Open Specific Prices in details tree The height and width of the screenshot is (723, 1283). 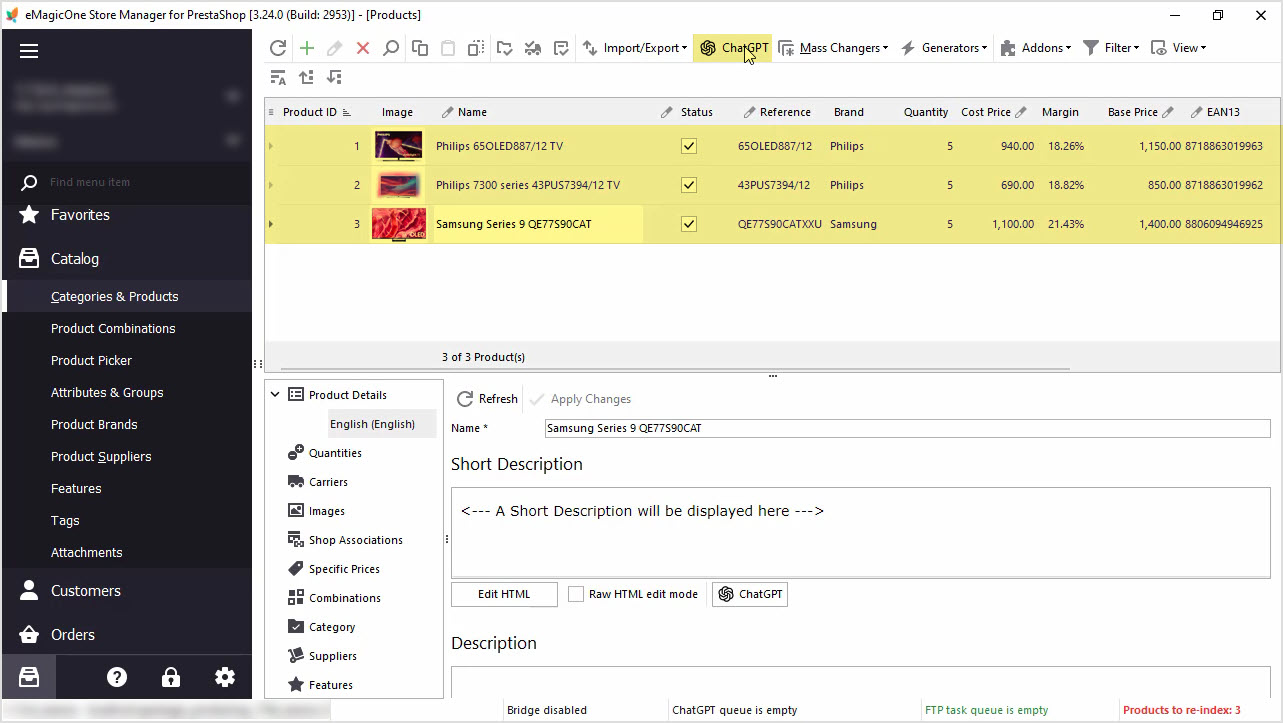[344, 569]
